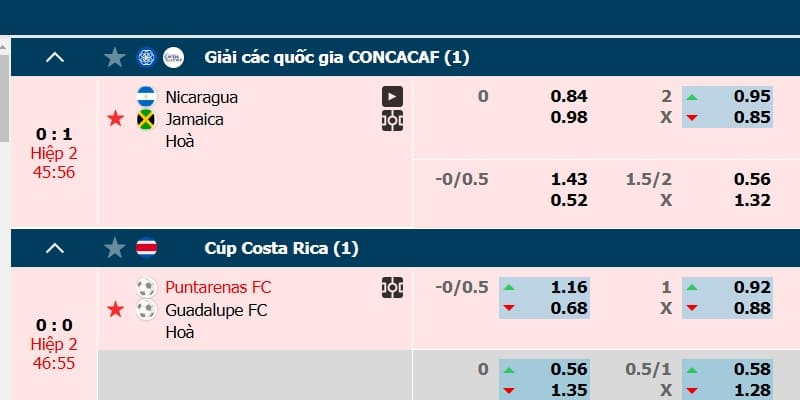The image size is (800, 400).
Task: Click the soccer ball icon beside Guadalupe FC
Action: (146, 310)
